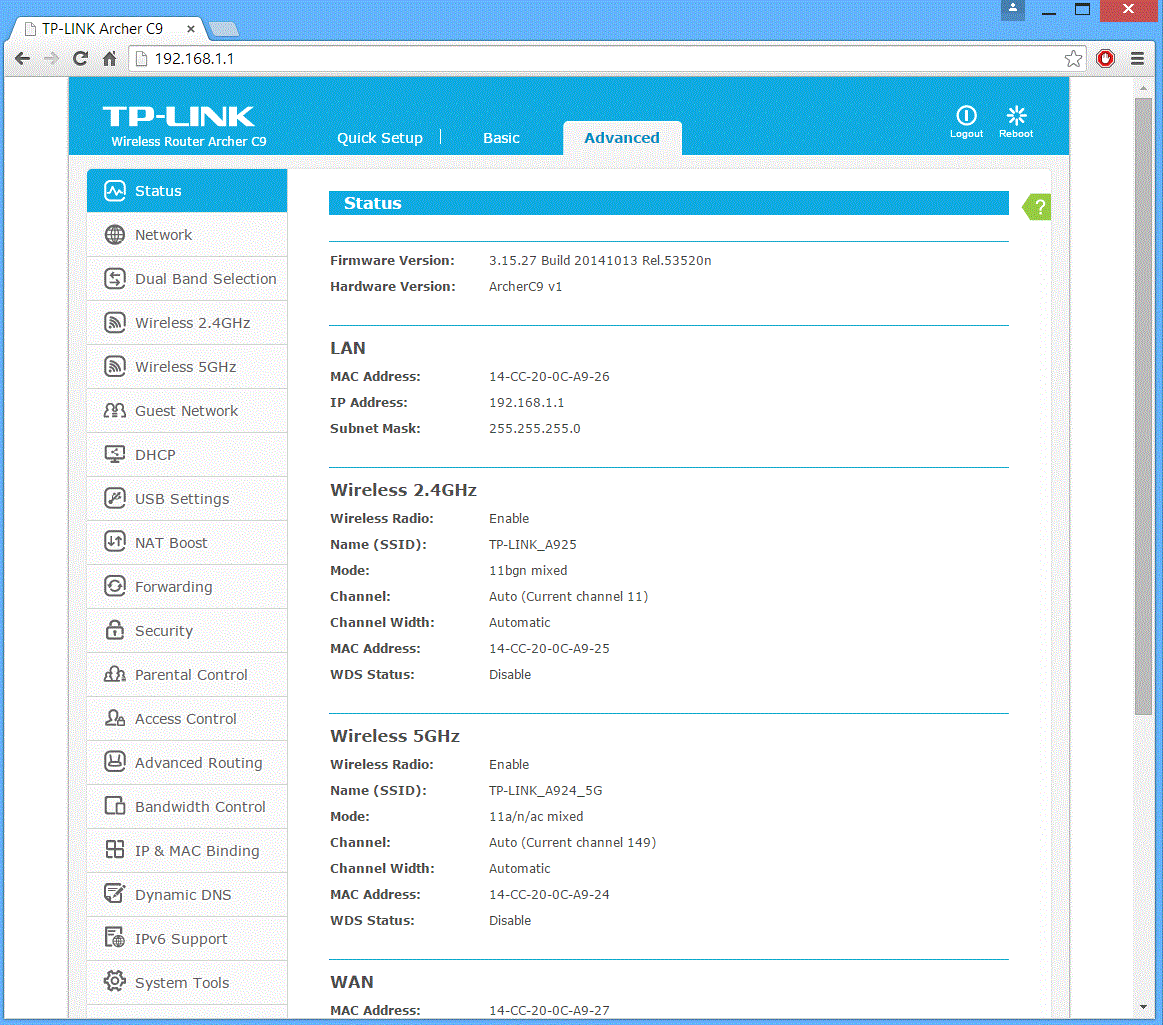Click 'Auto (Current channel 11)' value
1163x1025 pixels.
568,596
